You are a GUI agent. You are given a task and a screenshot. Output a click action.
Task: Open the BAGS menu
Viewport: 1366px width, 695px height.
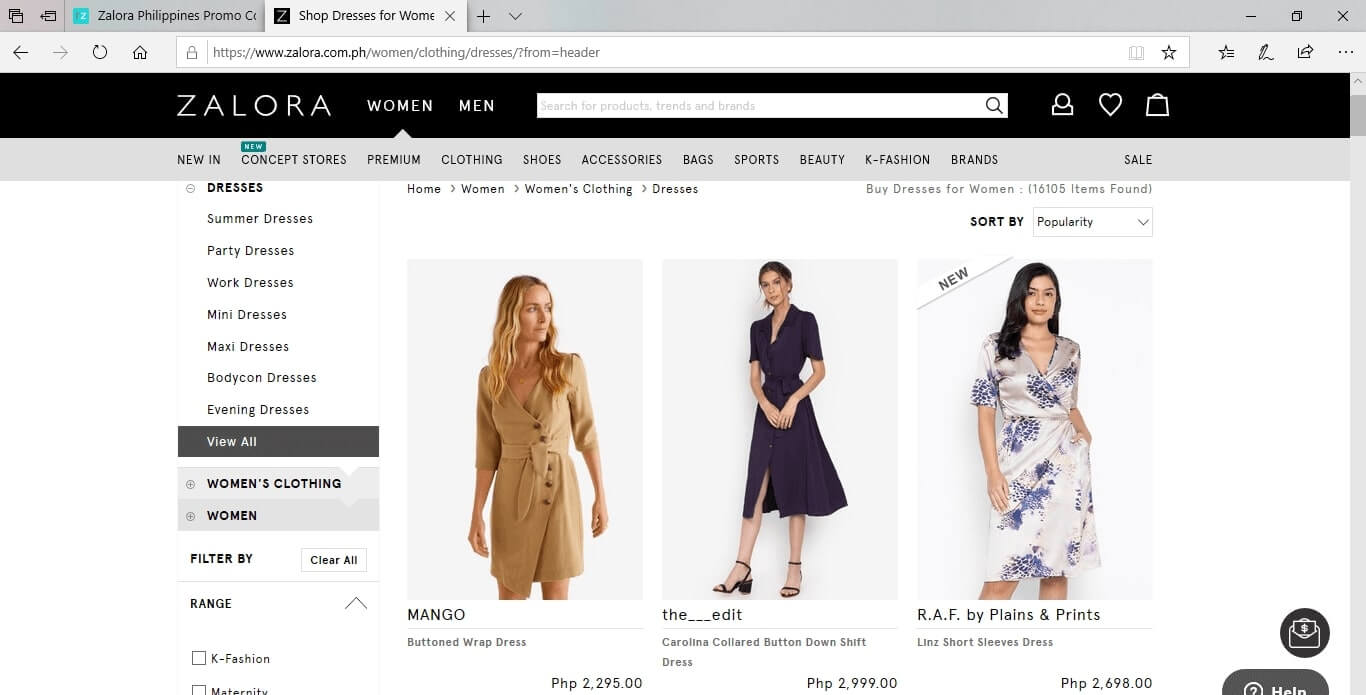pyautogui.click(x=698, y=159)
